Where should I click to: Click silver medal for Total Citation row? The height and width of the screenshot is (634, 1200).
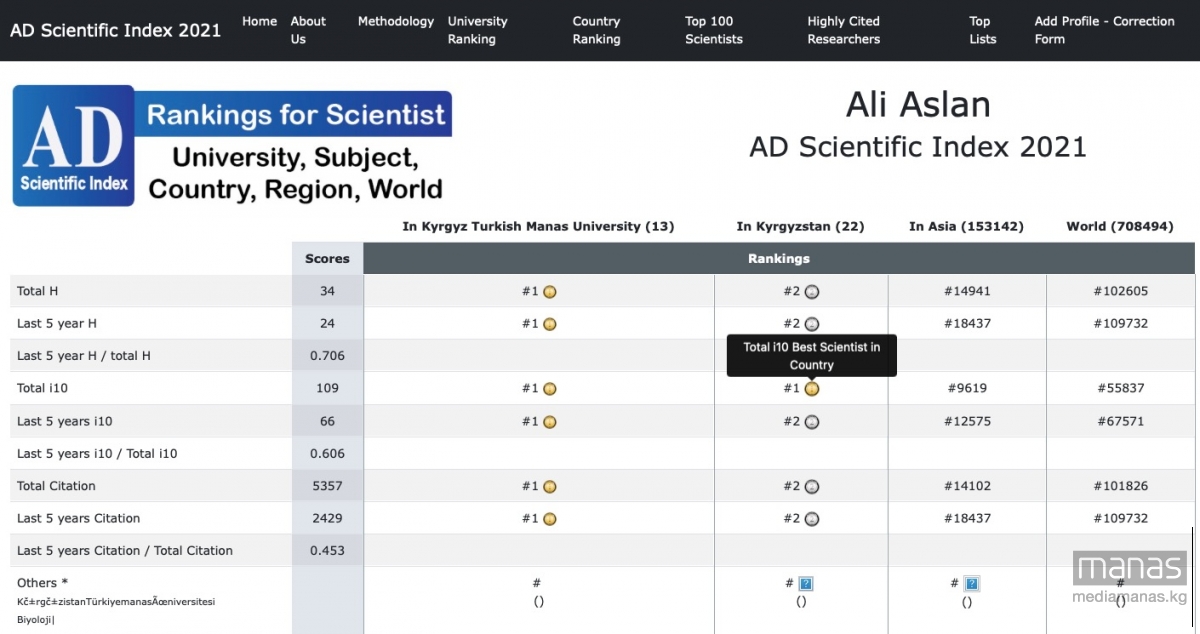(x=812, y=487)
